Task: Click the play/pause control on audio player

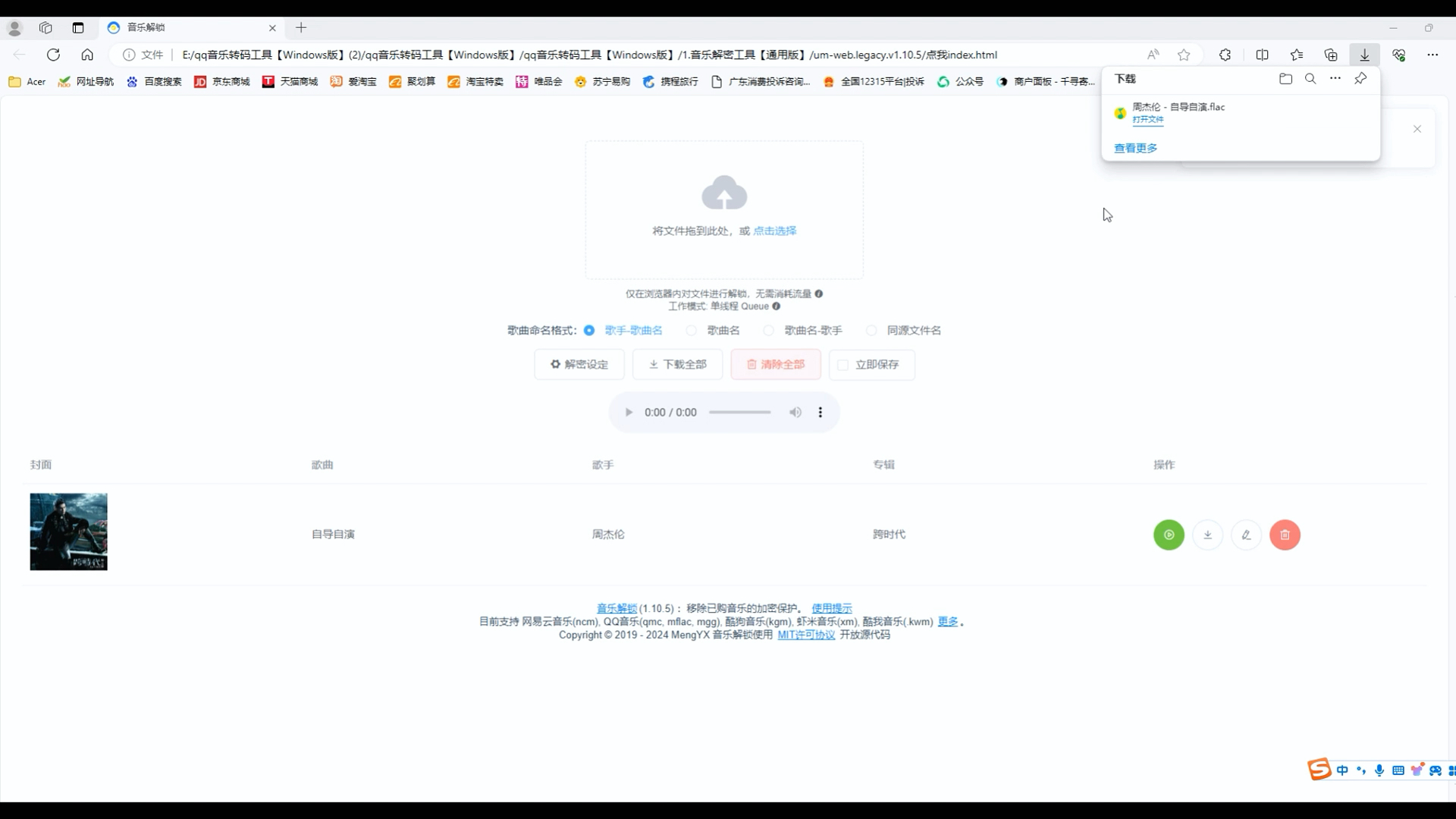Action: 629,412
